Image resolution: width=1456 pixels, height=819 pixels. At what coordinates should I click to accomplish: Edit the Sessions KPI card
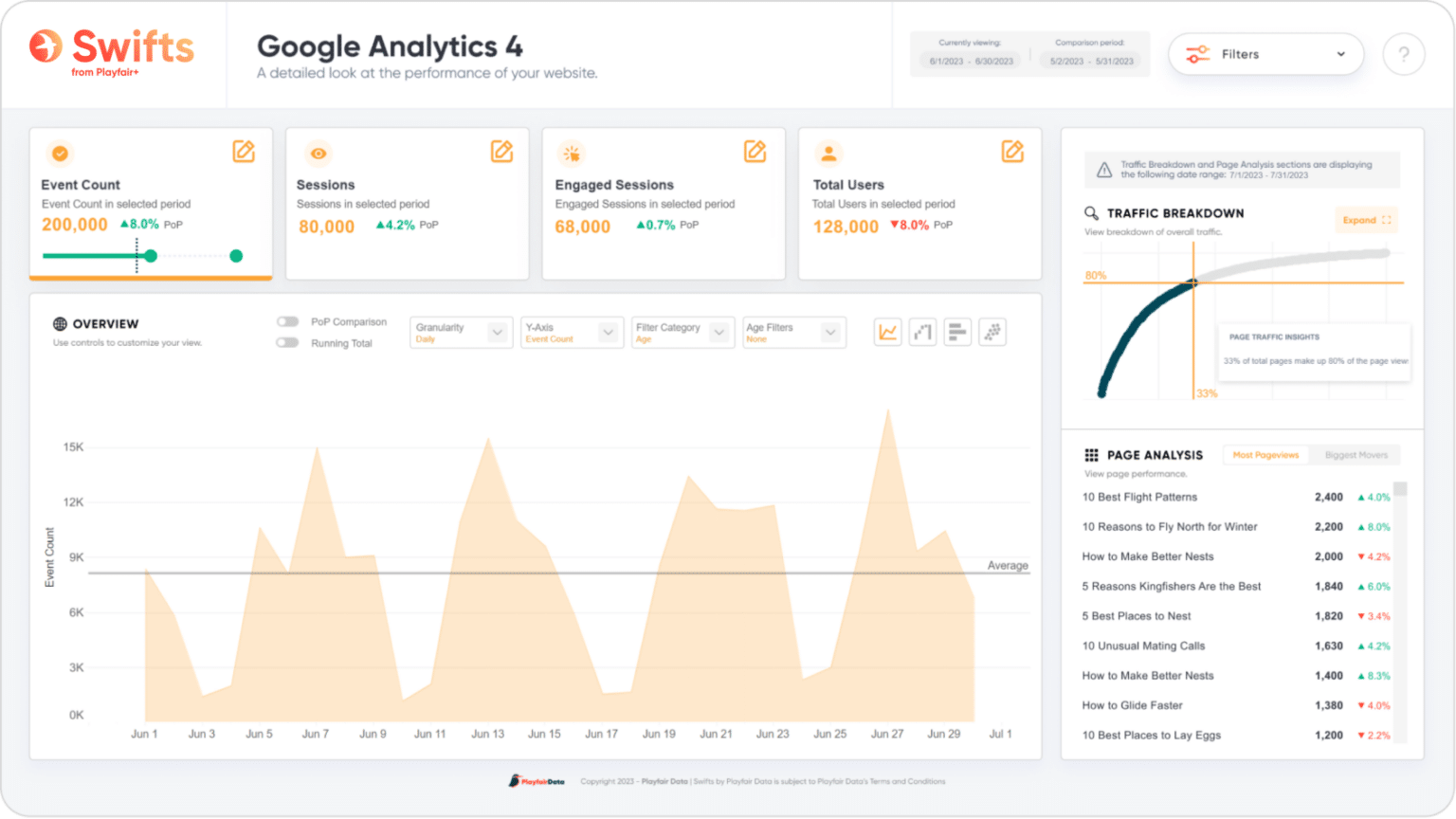501,151
